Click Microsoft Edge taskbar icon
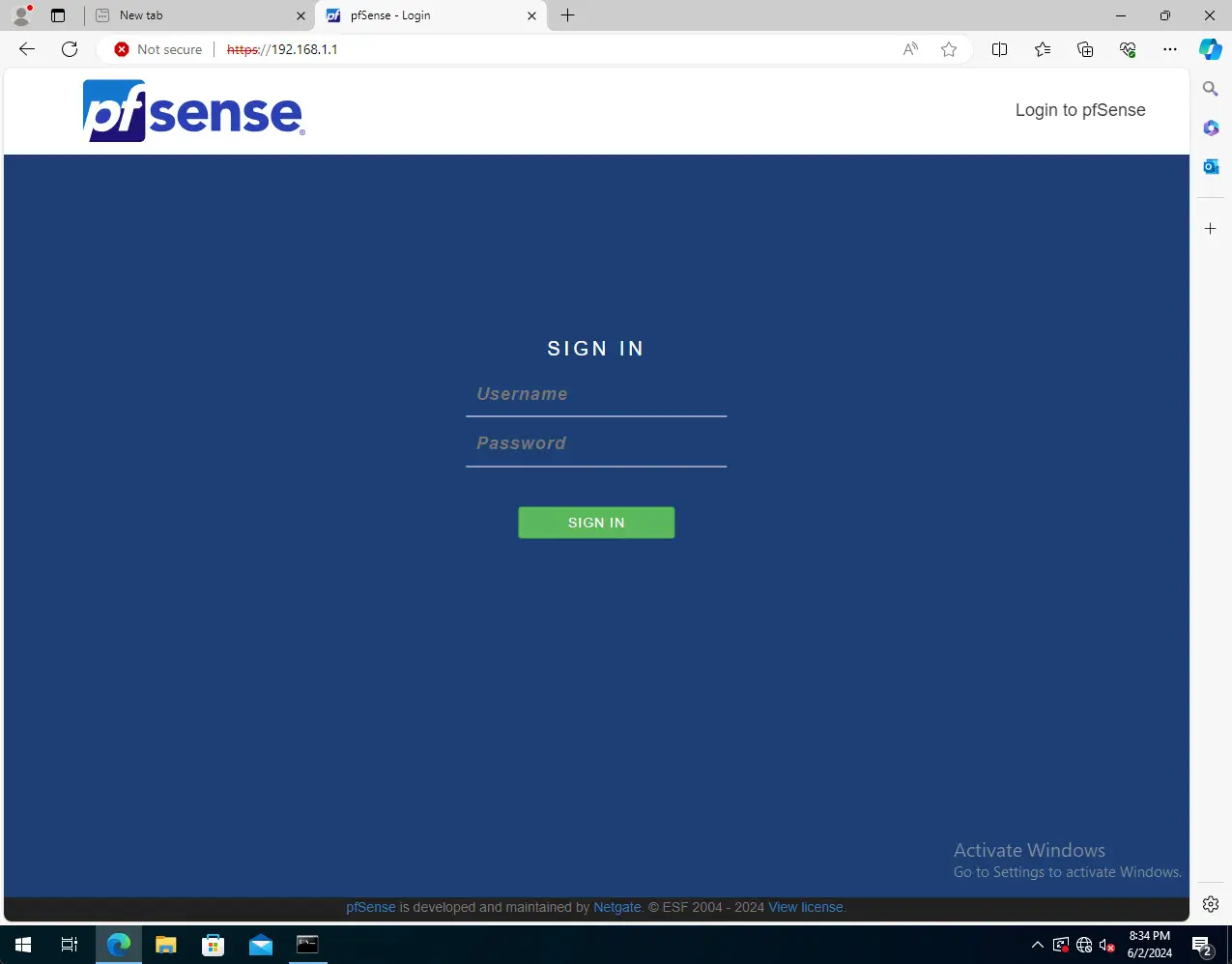 click(x=119, y=945)
